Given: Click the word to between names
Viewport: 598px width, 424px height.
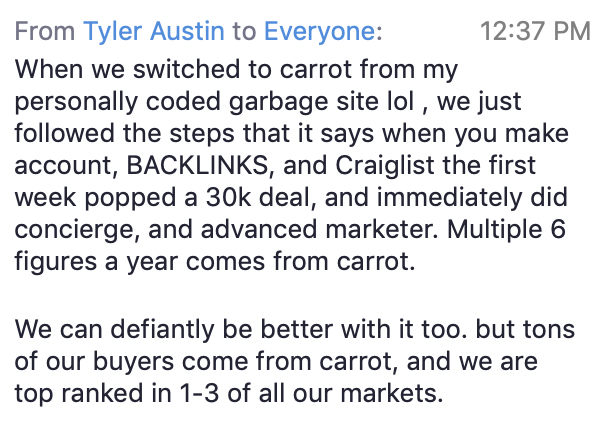Looking at the screenshot, I should coord(244,31).
